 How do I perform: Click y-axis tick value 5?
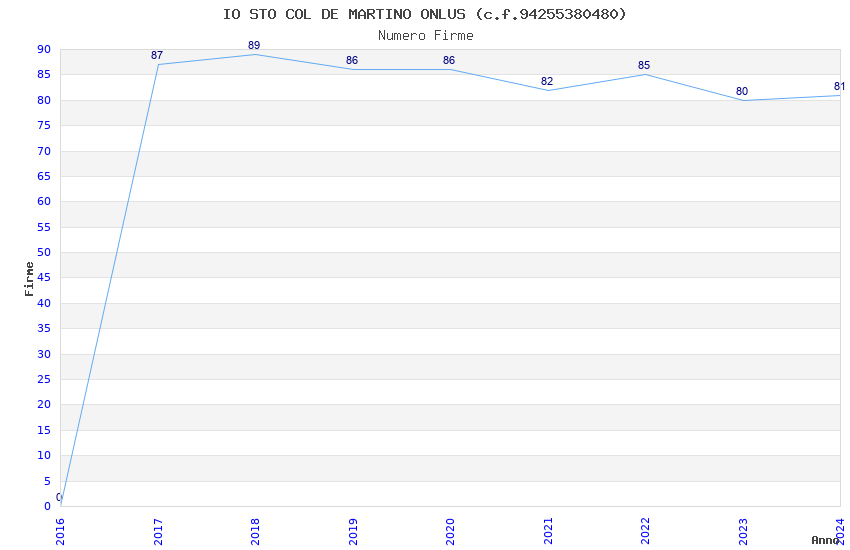point(47,481)
